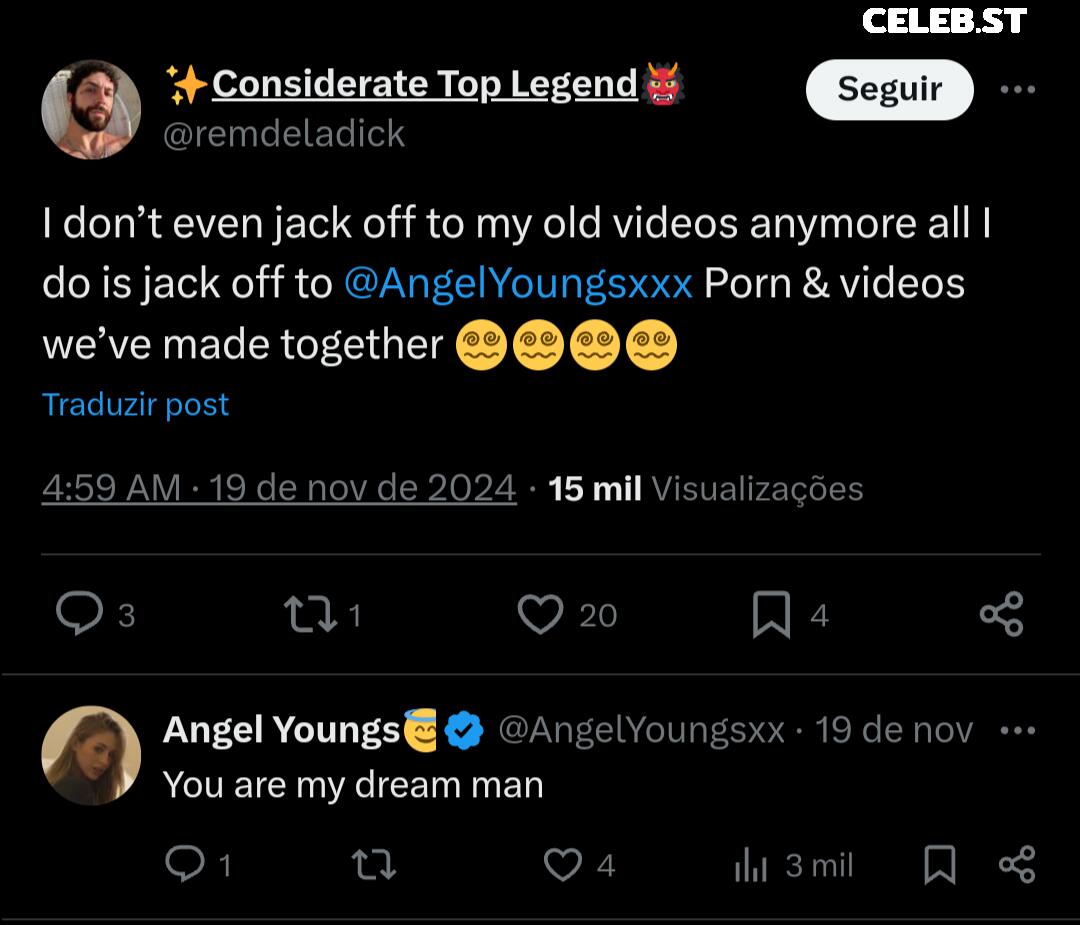Share the main post

click(1001, 614)
